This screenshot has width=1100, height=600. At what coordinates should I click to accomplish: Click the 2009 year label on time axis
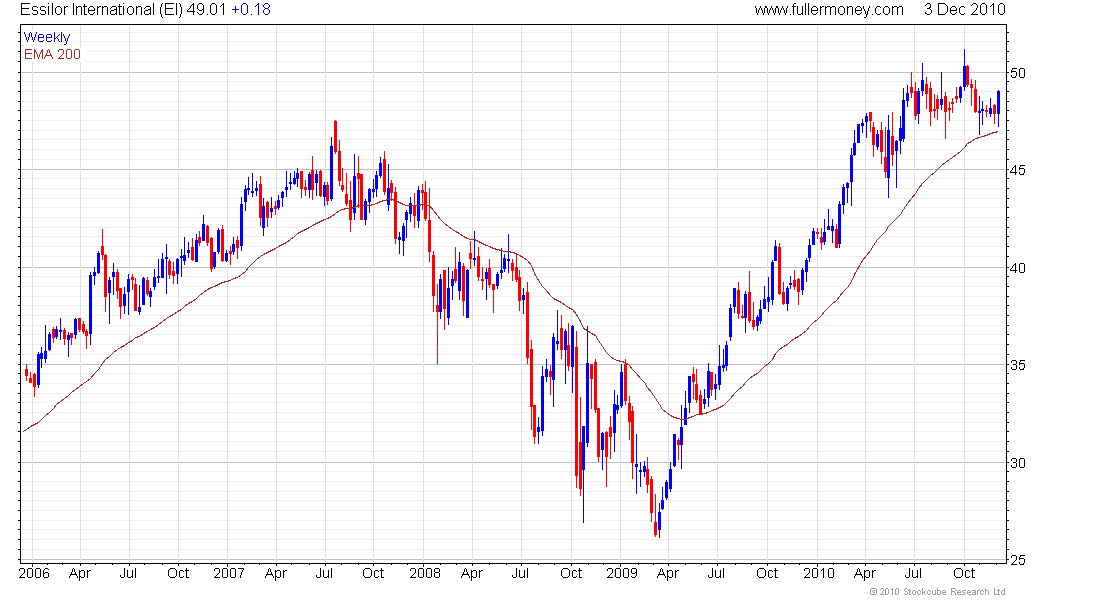point(622,573)
